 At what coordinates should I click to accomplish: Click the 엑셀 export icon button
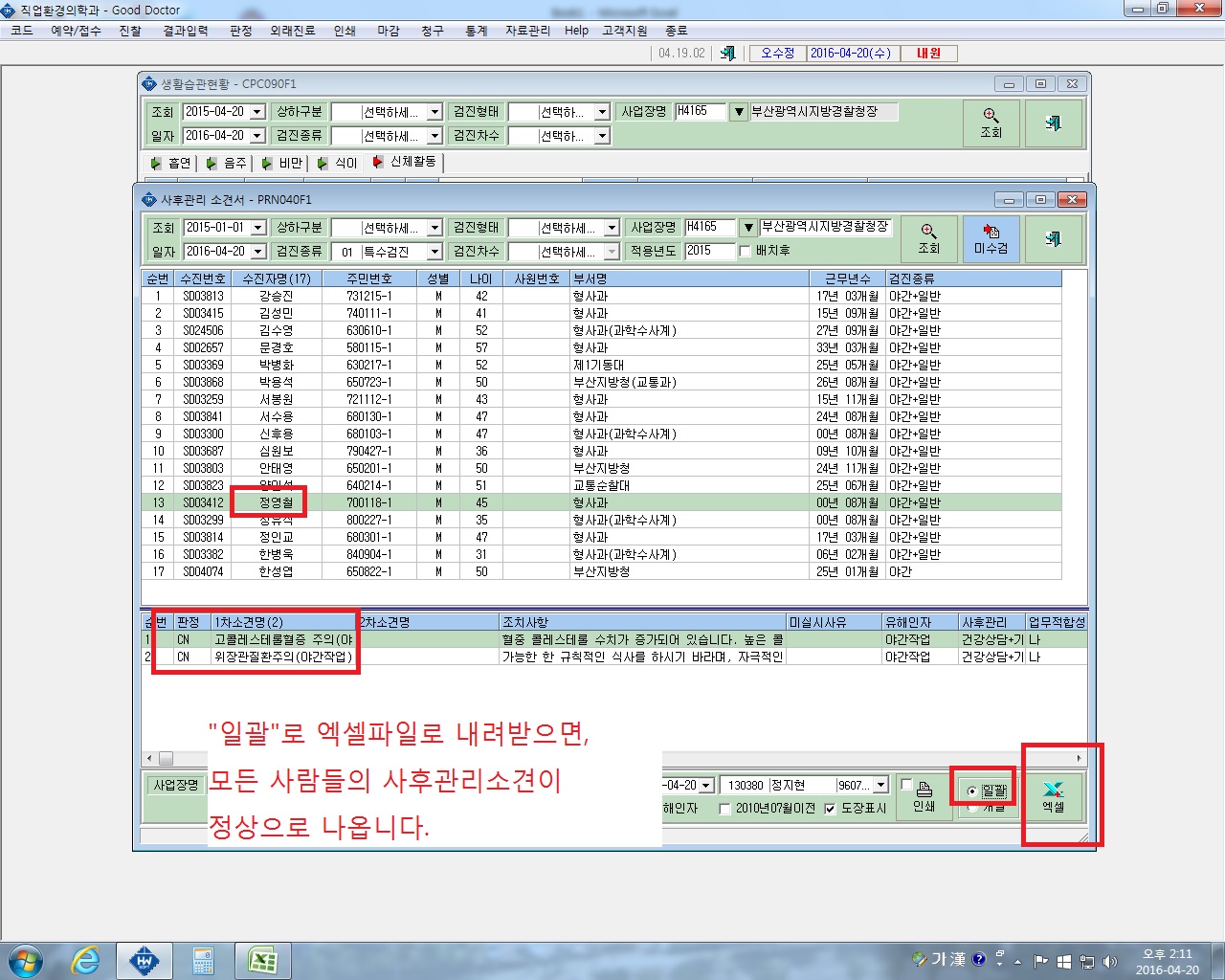point(1053,796)
